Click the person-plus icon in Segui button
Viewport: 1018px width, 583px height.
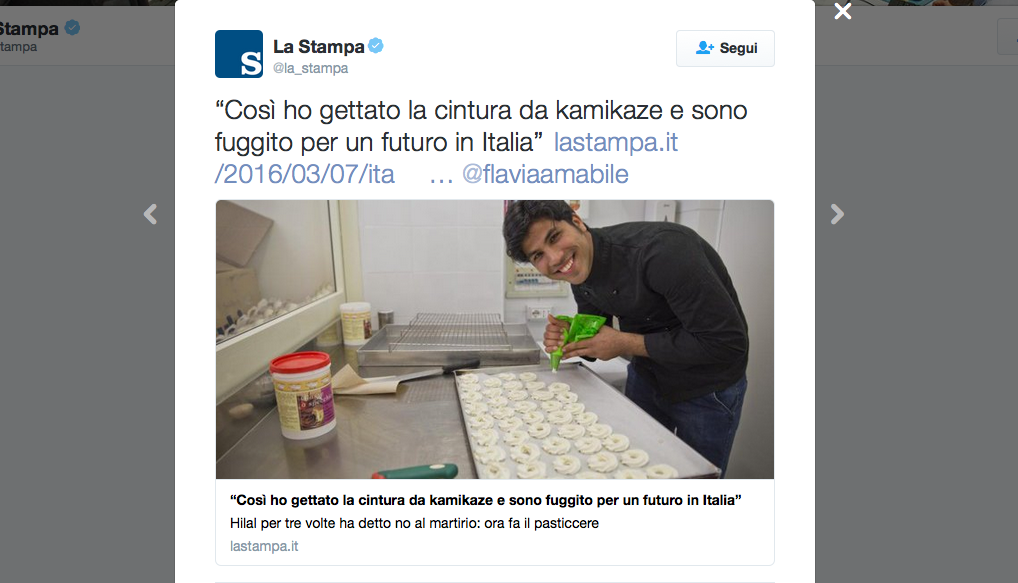click(704, 47)
